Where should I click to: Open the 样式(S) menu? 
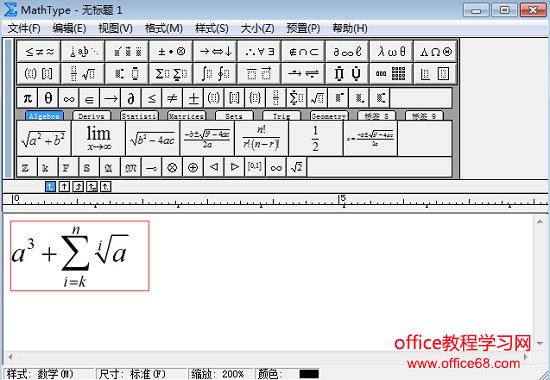pyautogui.click(x=212, y=28)
